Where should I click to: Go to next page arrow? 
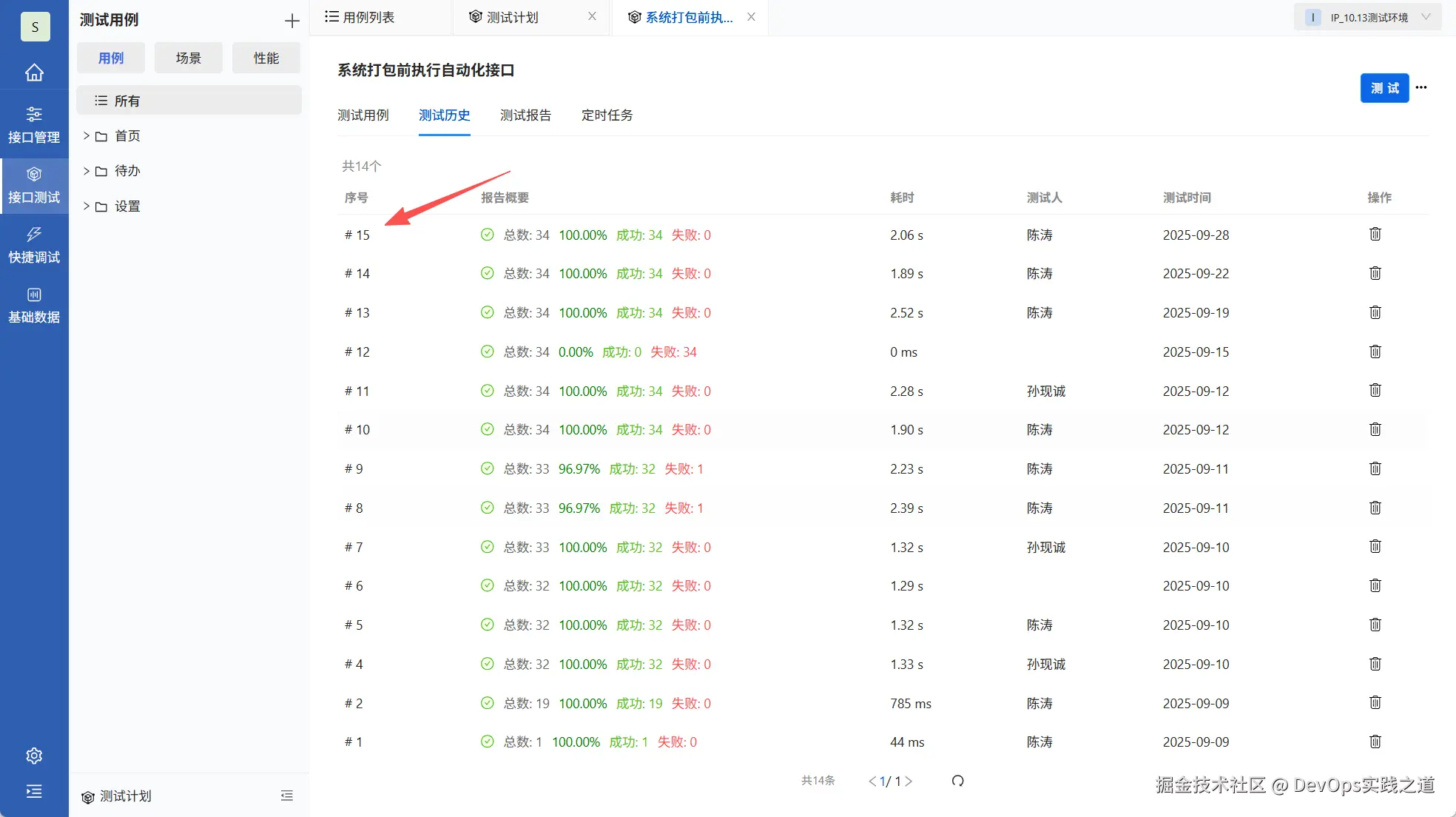tap(909, 781)
